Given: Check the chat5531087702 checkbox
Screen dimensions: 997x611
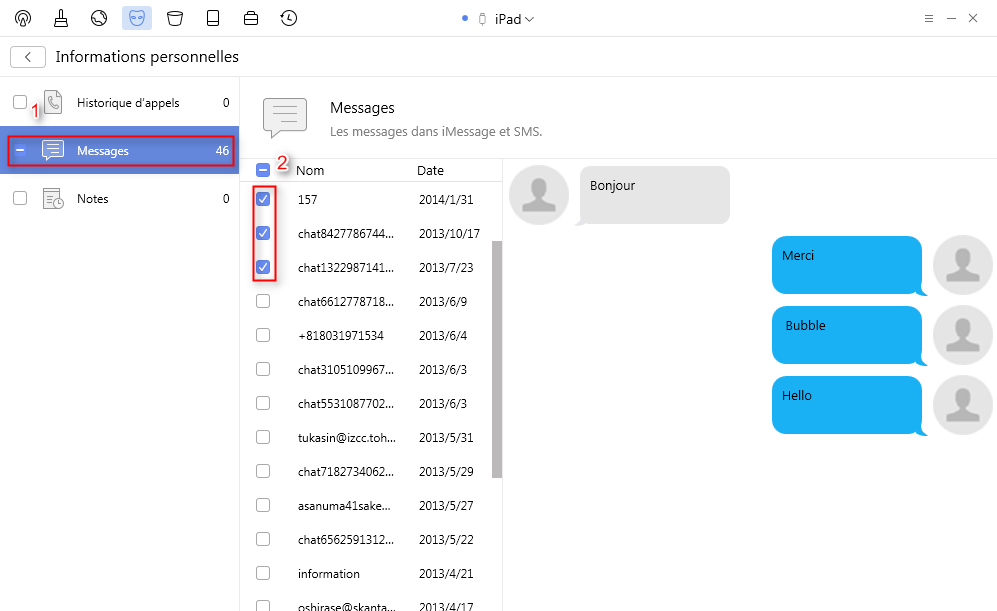Looking at the screenshot, I should click(x=263, y=403).
